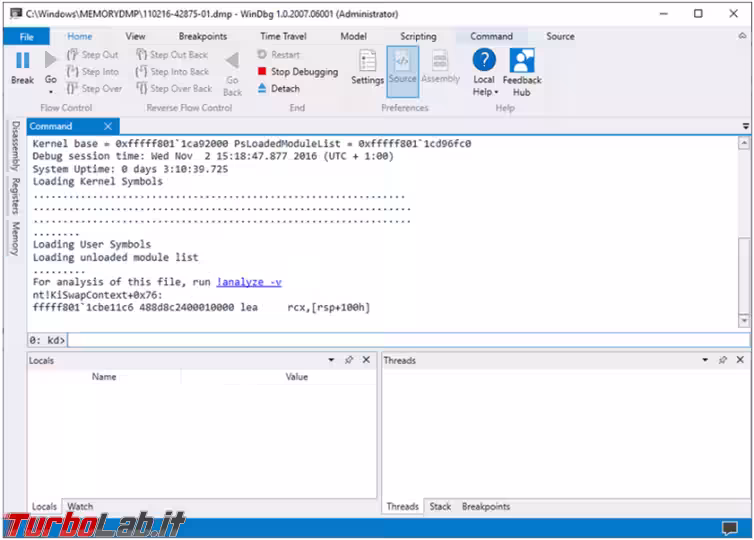Open the Model ribbon tab
This screenshot has height=540, width=754.
(353, 37)
